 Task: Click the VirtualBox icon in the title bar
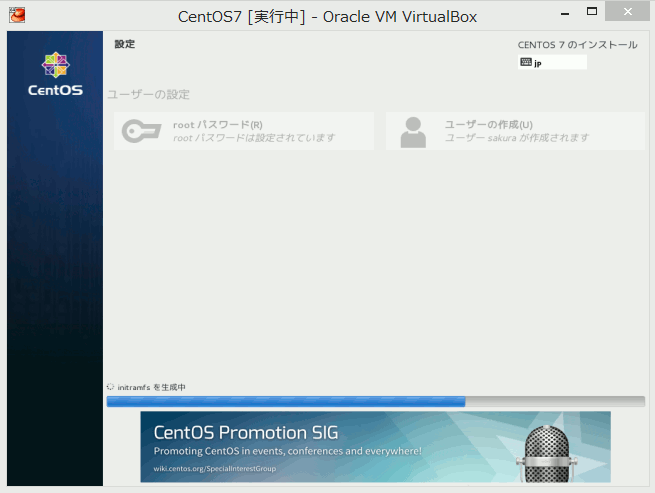pos(17,16)
